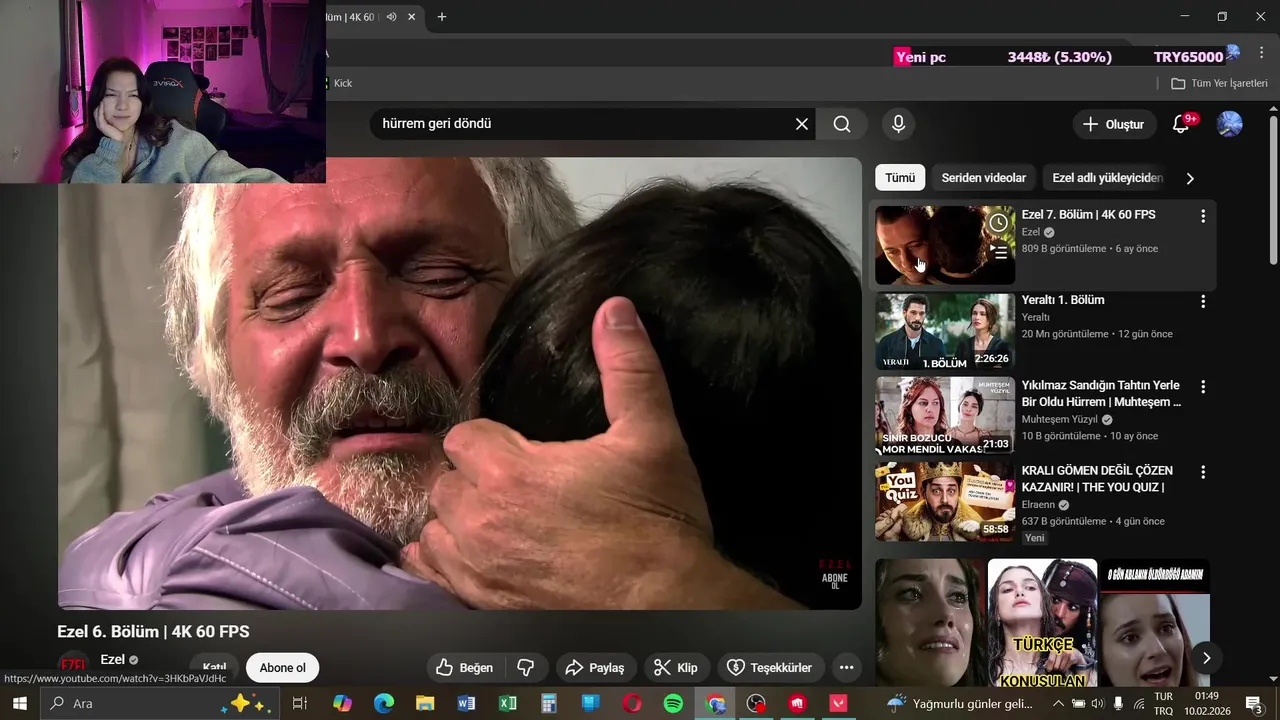Viewport: 1280px width, 720px height.
Task: Open the TÜRKÇE KONUSULAN short thumbnail
Action: 1042,623
